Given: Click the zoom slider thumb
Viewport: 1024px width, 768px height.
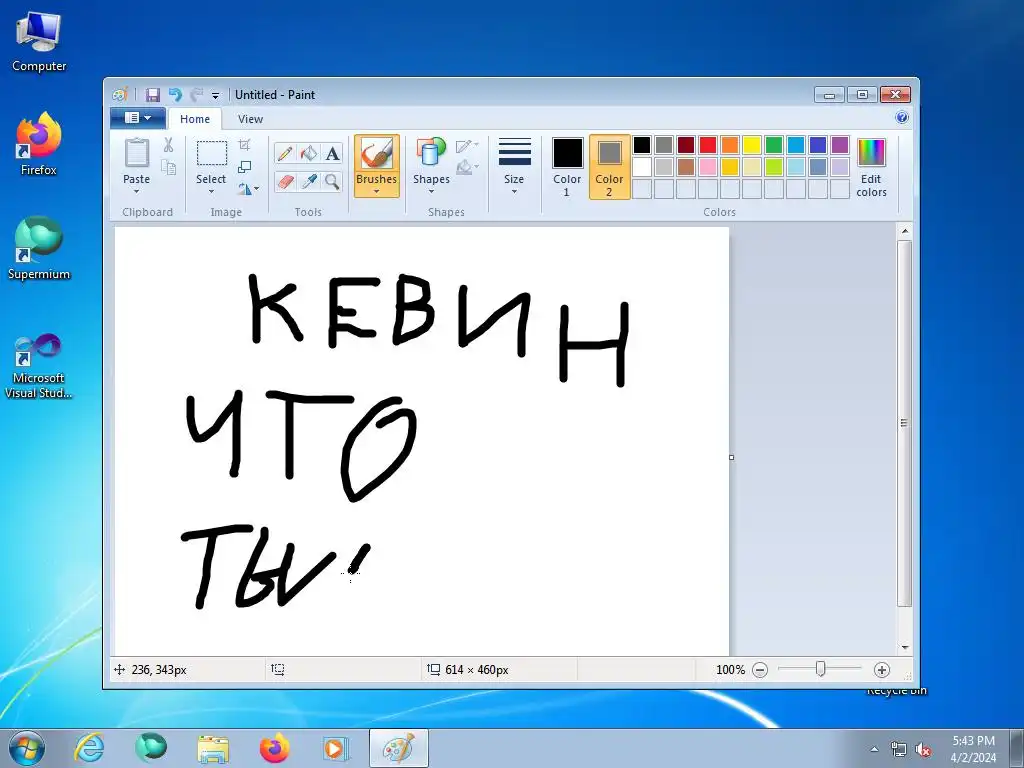Looking at the screenshot, I should click(821, 669).
